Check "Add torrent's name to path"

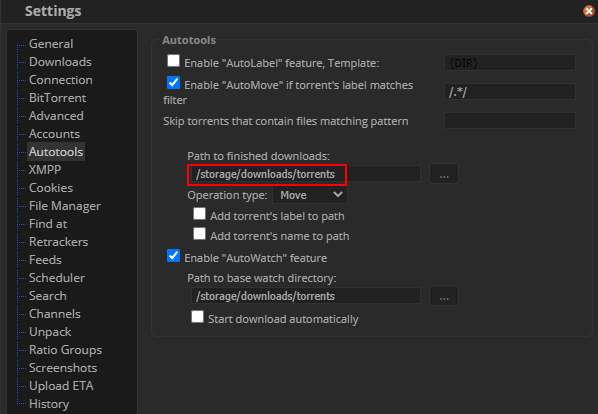pyautogui.click(x=199, y=234)
